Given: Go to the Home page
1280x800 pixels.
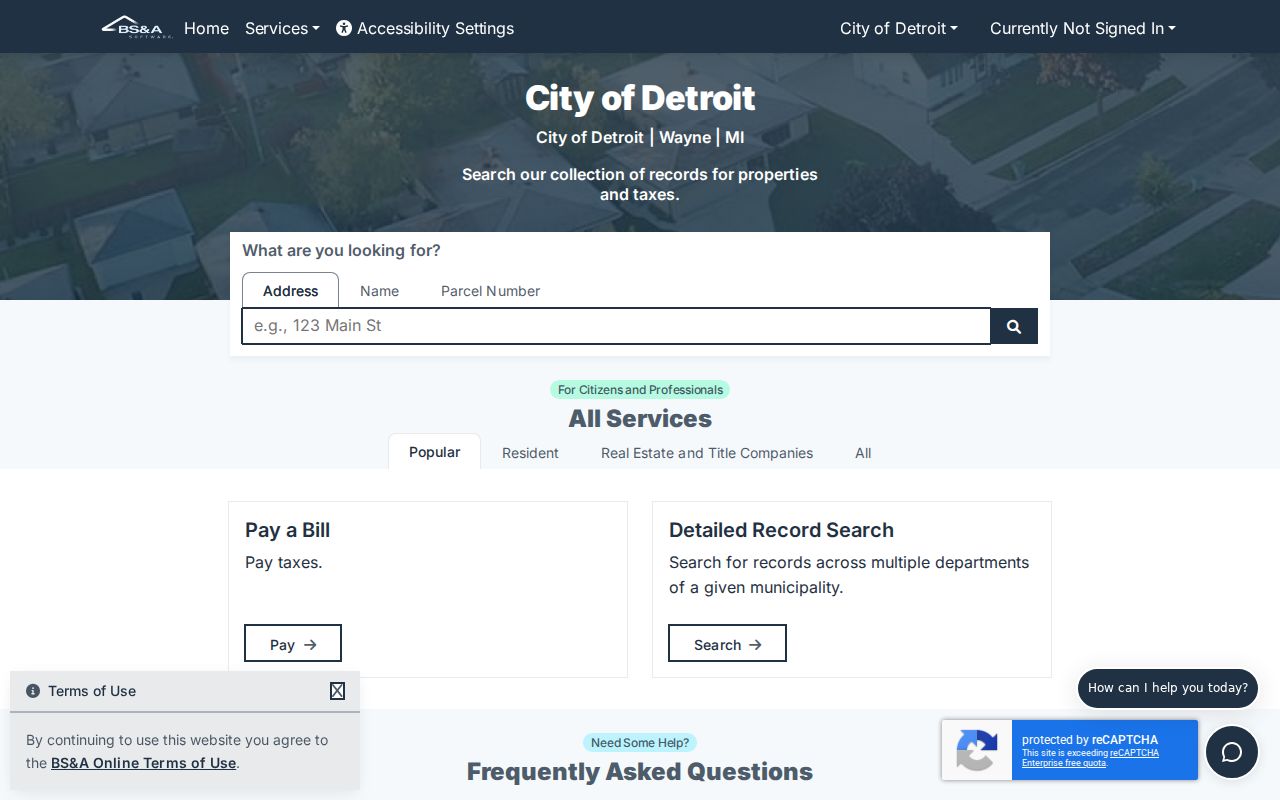Looking at the screenshot, I should [206, 28].
